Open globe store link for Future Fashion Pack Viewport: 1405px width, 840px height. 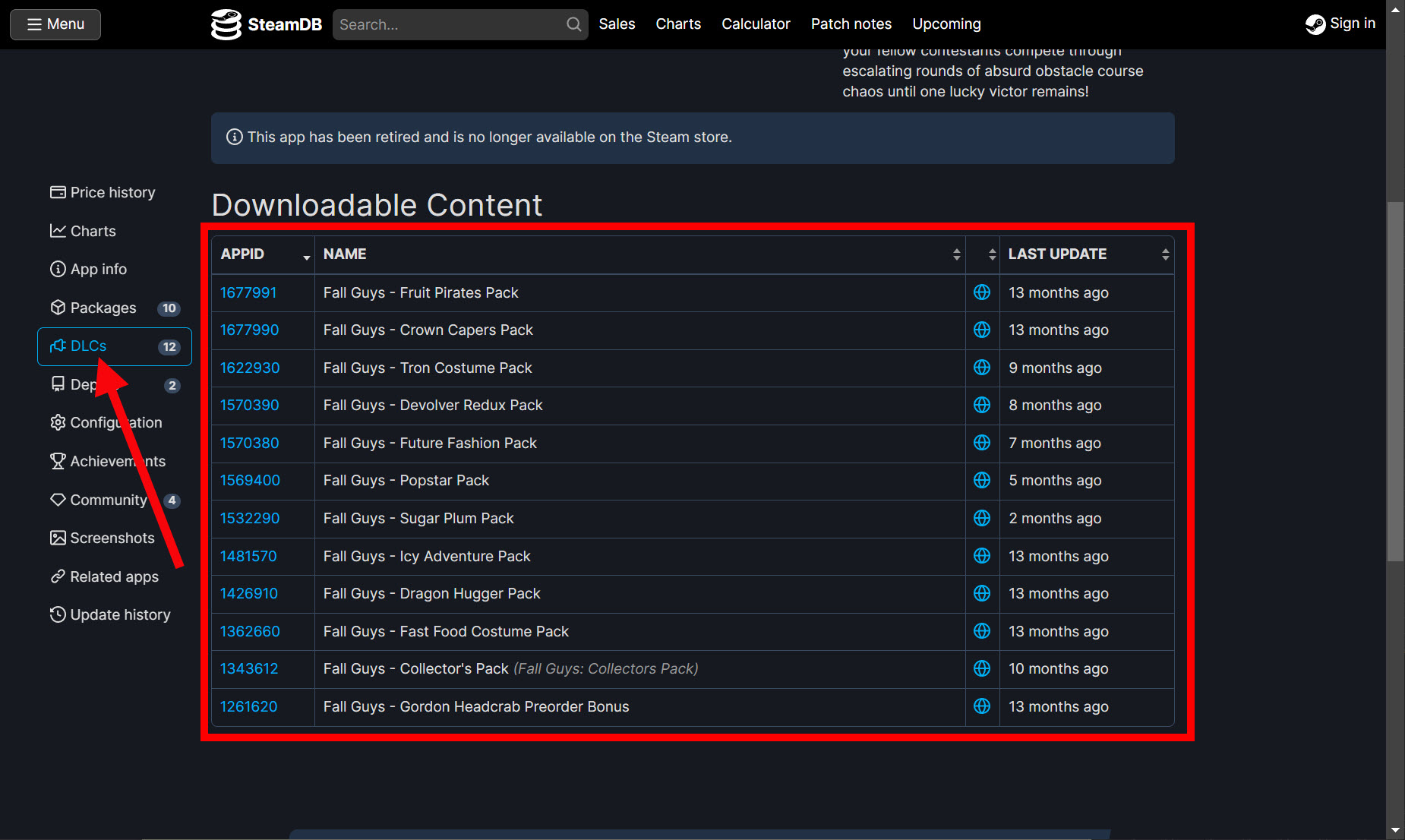point(982,443)
